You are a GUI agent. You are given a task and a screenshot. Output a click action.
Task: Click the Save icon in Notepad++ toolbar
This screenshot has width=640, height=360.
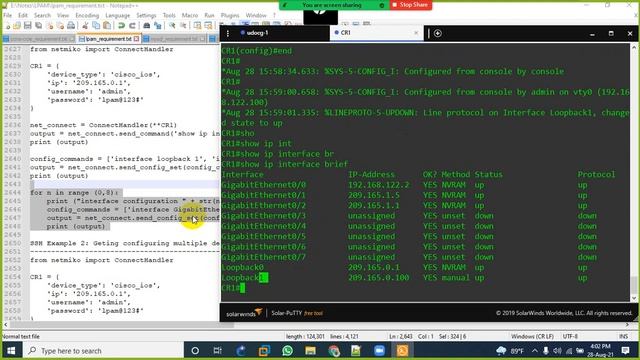click(x=28, y=26)
